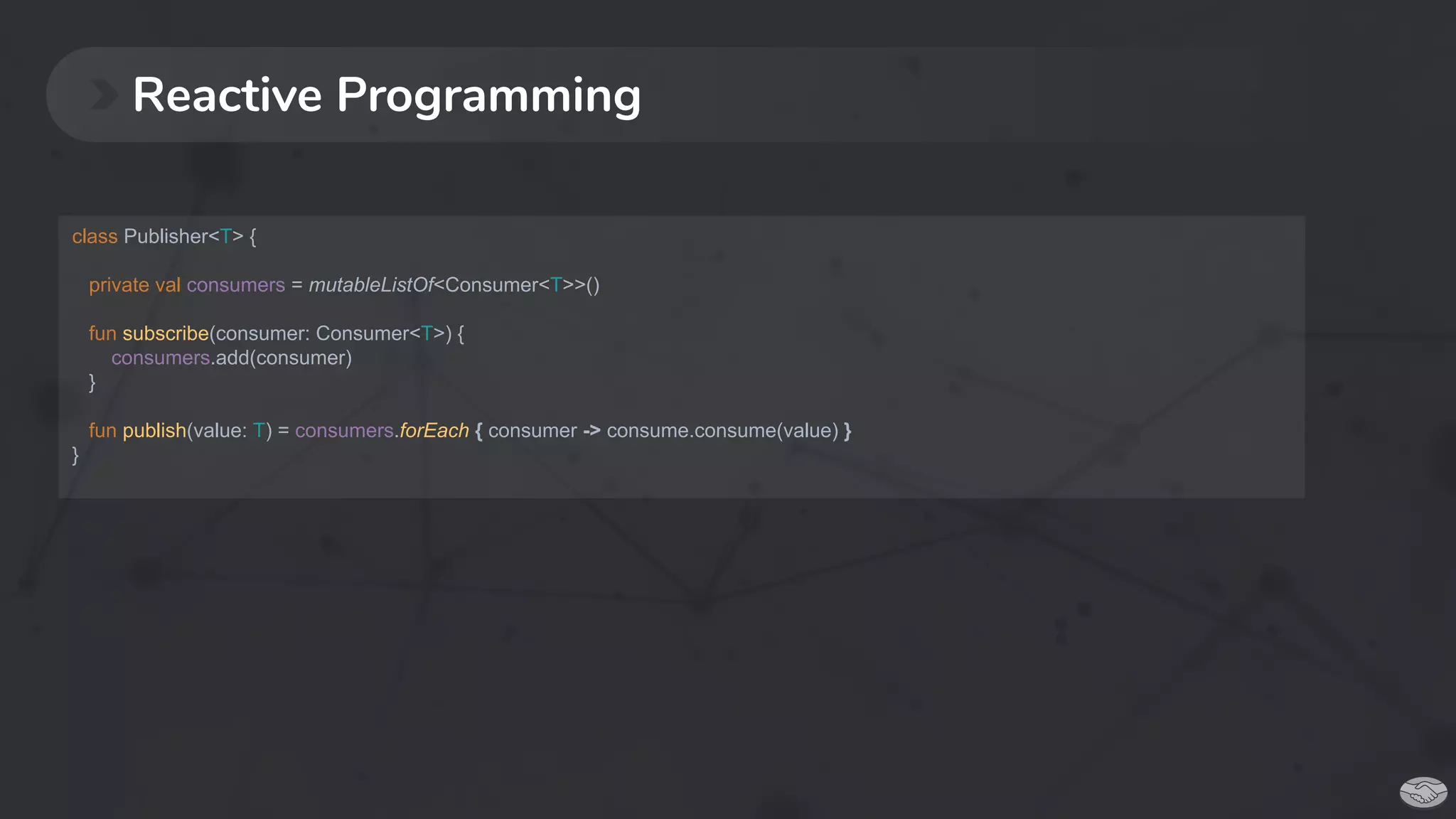Click the handshake logo icon
Image resolution: width=1456 pixels, height=819 pixels.
(1423, 793)
